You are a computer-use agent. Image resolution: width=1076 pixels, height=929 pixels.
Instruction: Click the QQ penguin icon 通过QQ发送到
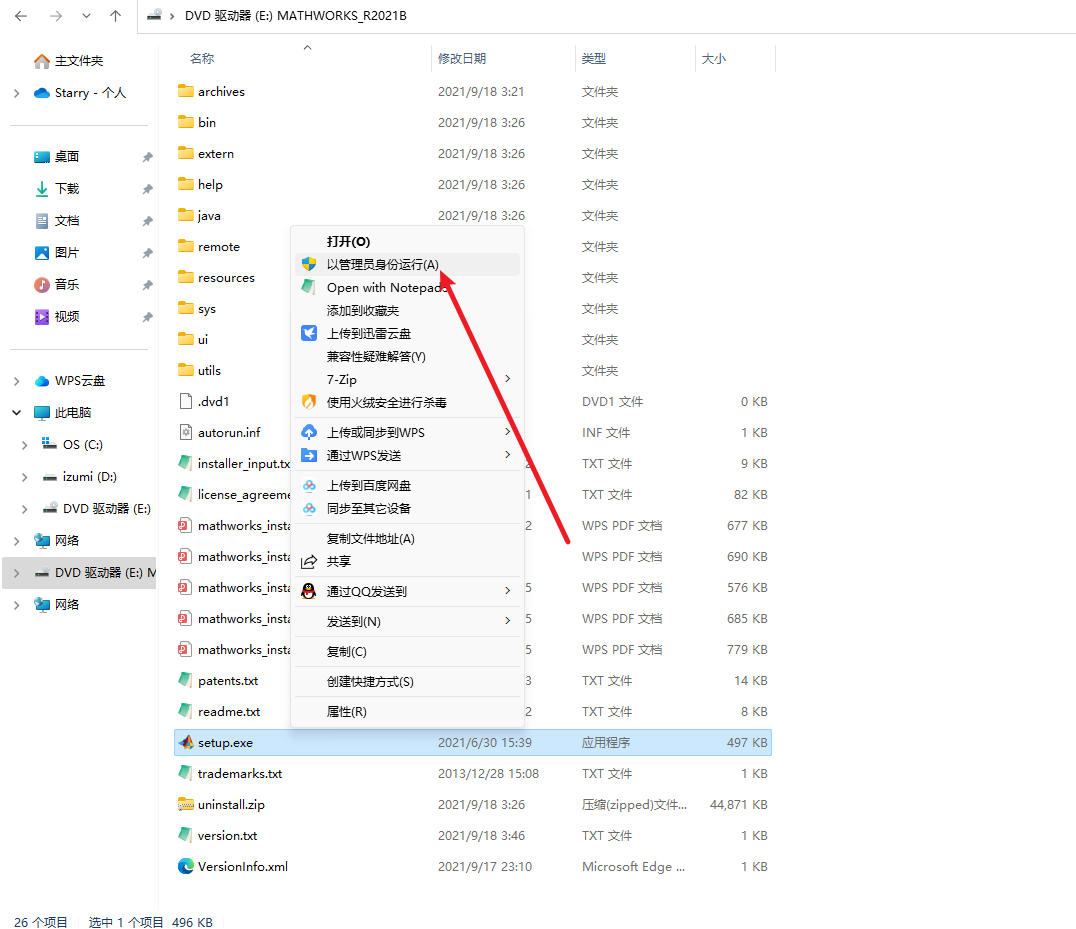pos(309,591)
